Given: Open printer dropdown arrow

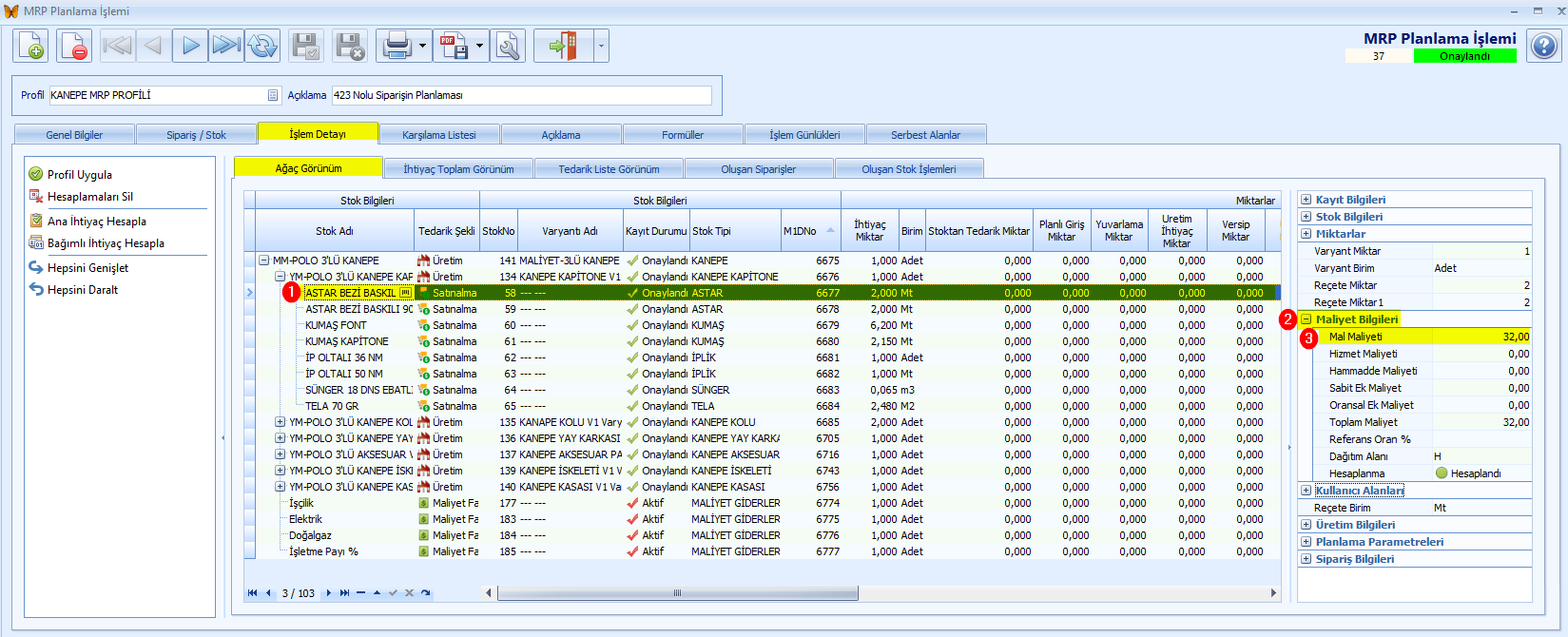Looking at the screenshot, I should coord(422,46).
